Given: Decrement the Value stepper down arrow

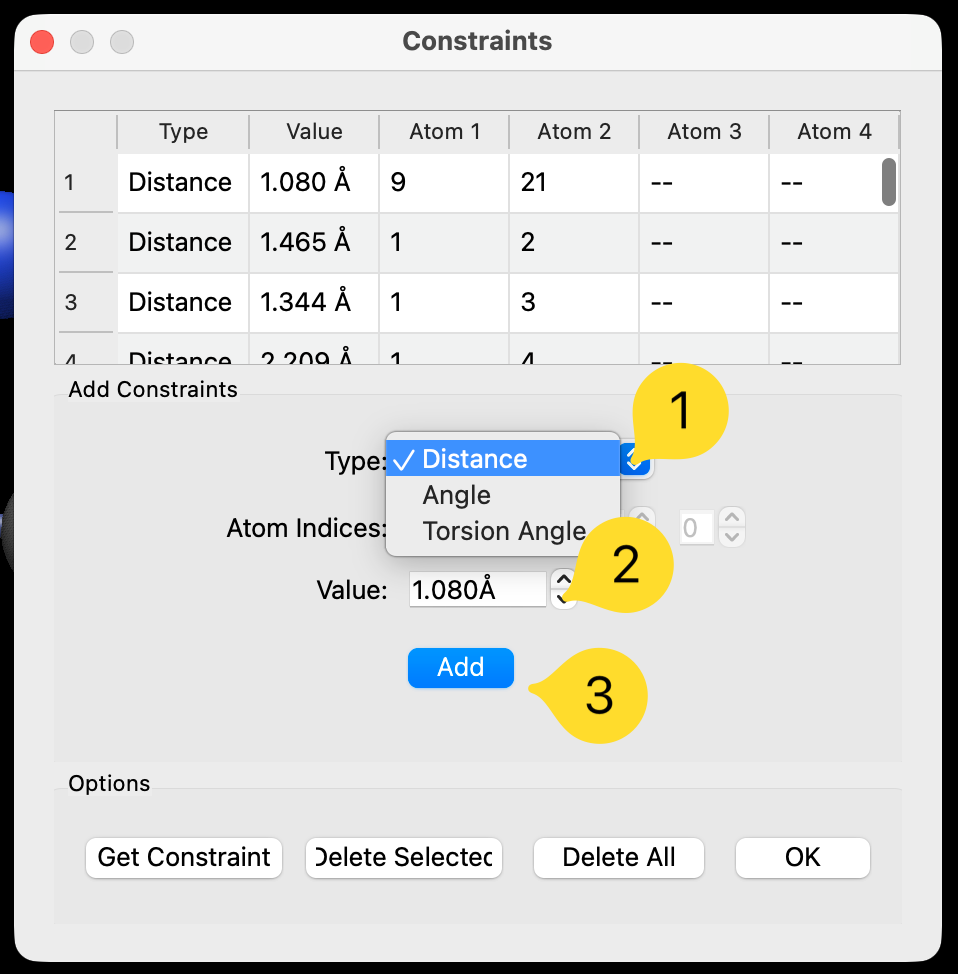Looking at the screenshot, I should tap(563, 599).
